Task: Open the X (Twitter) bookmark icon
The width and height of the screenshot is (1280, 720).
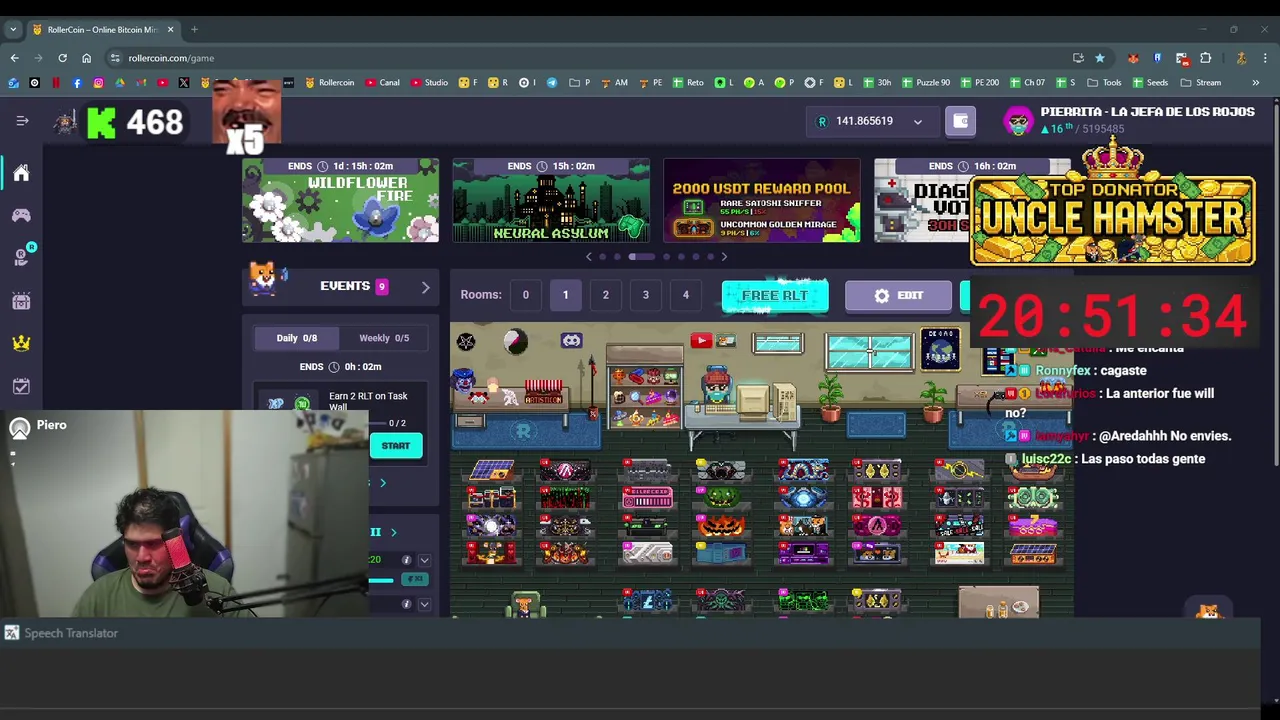Action: point(184,82)
